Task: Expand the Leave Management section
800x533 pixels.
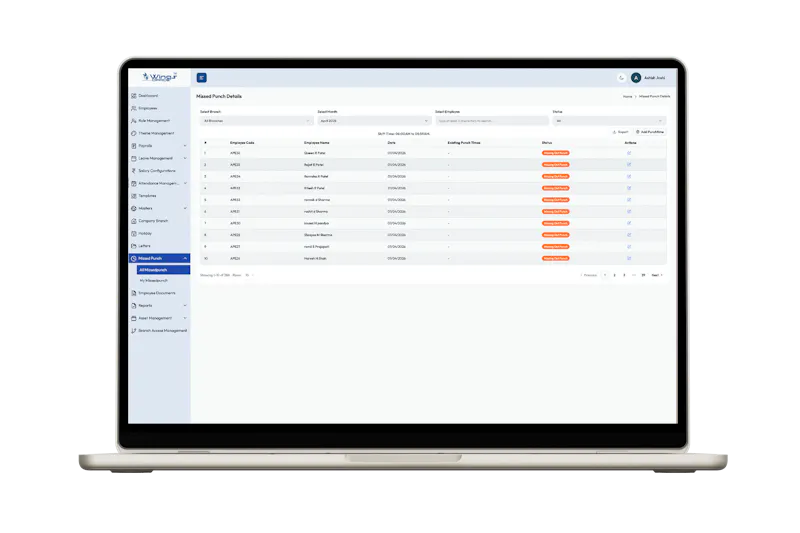Action: pos(160,158)
